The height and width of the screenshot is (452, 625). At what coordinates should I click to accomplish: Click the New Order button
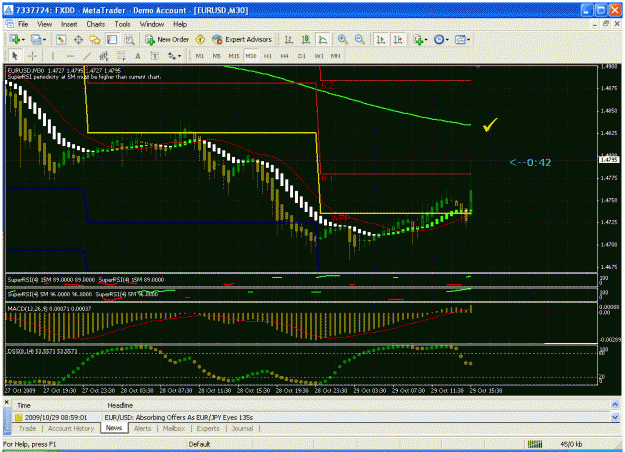tap(167, 39)
